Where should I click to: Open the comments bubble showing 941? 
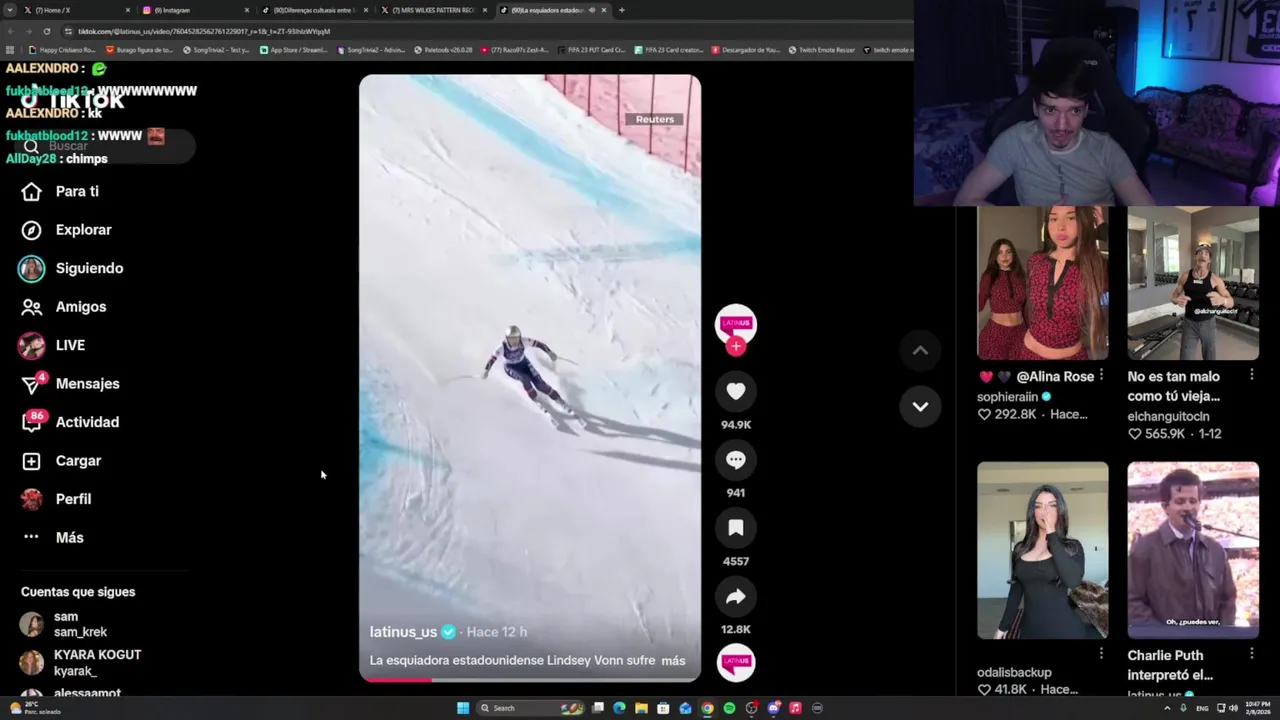(x=736, y=460)
